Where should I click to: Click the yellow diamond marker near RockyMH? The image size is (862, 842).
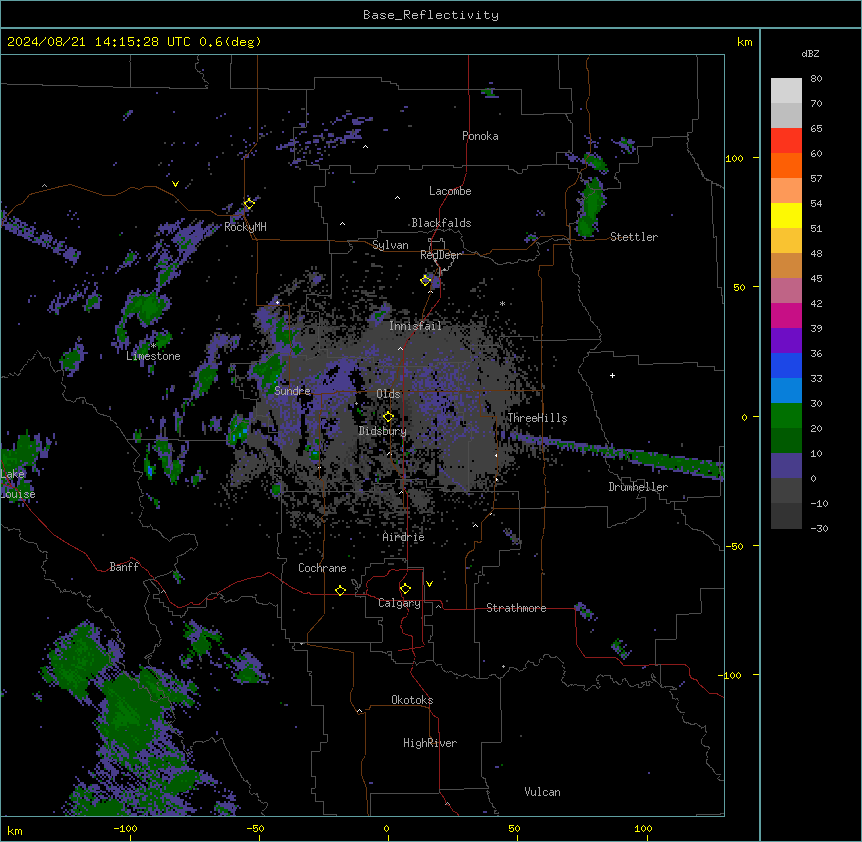[249, 204]
